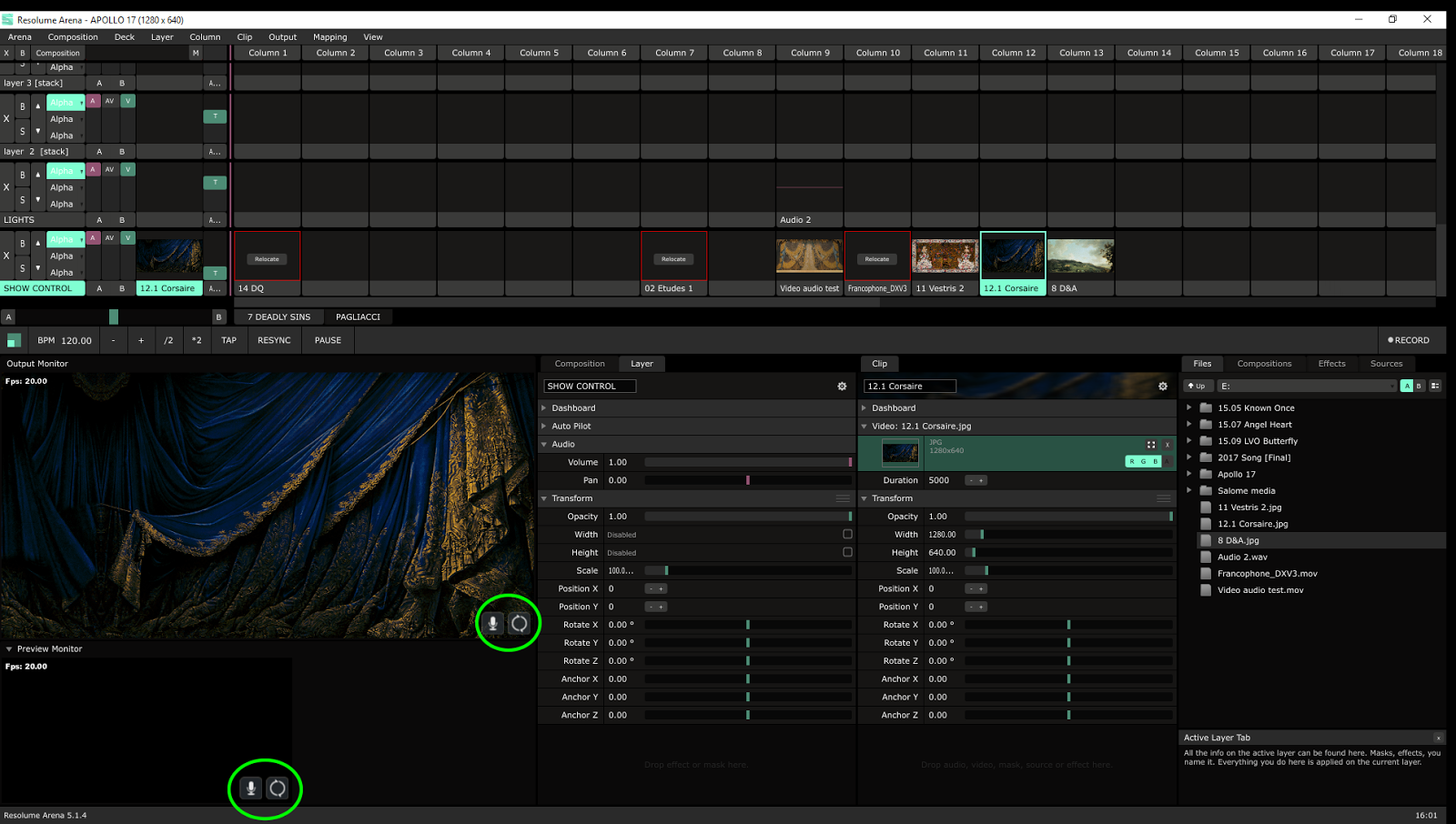Viewport: 1456px width, 824px height.
Task: Toggle Solo on the SHOW CONTROL layer
Action: click(23, 269)
